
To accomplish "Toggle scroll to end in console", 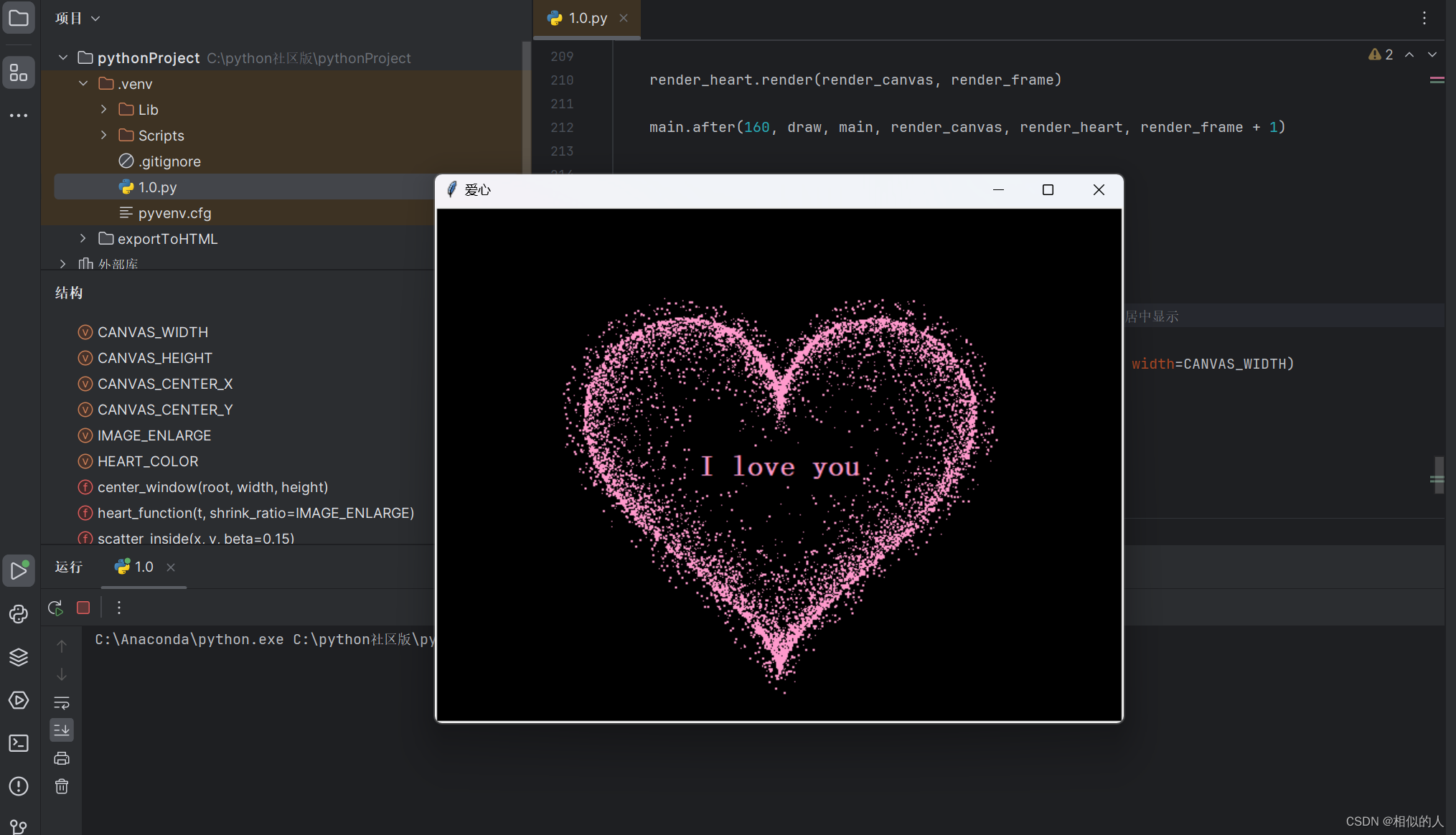I will 62,730.
